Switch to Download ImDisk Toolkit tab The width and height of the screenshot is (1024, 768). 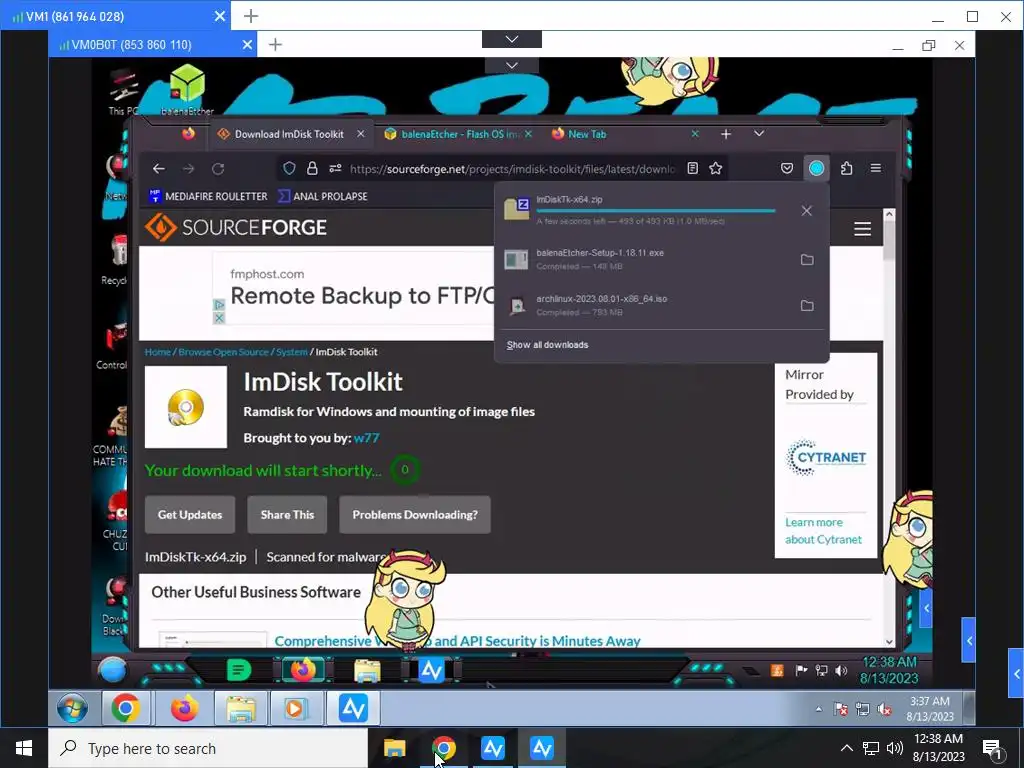click(291, 134)
